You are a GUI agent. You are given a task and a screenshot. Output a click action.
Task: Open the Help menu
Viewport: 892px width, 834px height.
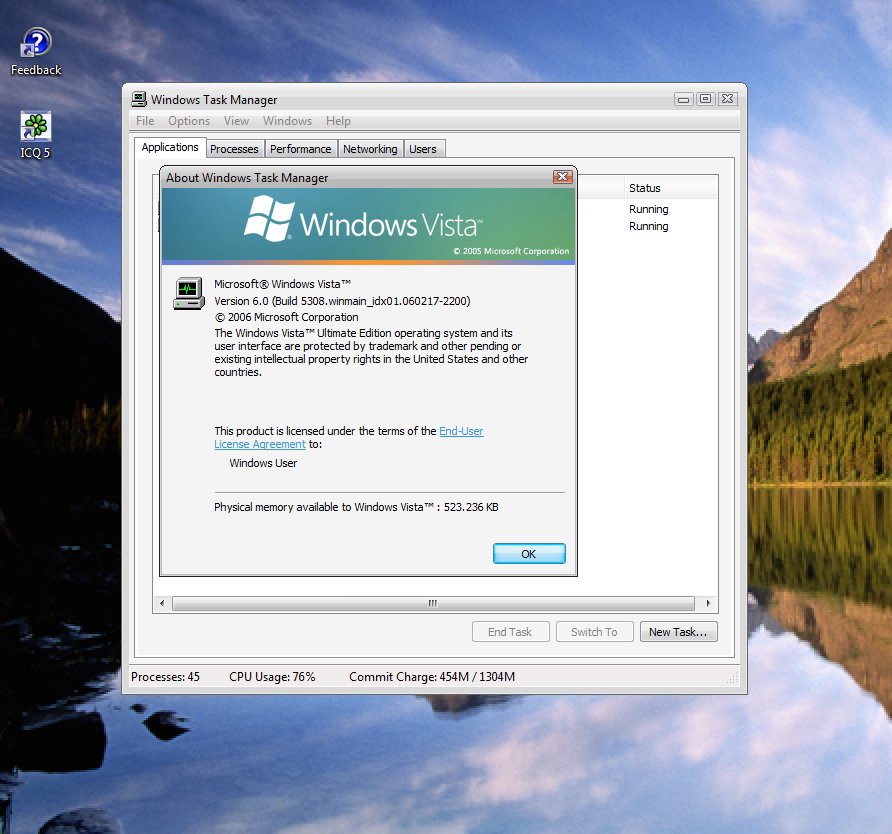338,120
